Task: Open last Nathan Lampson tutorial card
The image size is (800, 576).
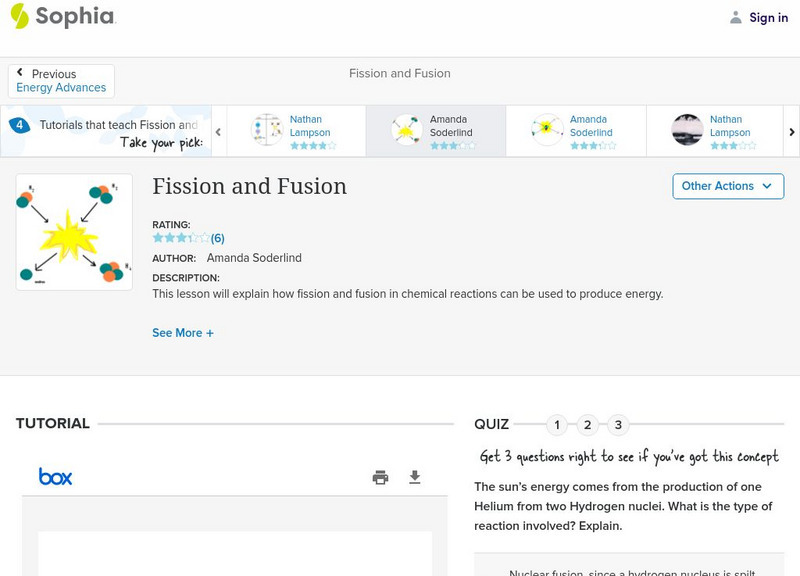Action: [714, 131]
